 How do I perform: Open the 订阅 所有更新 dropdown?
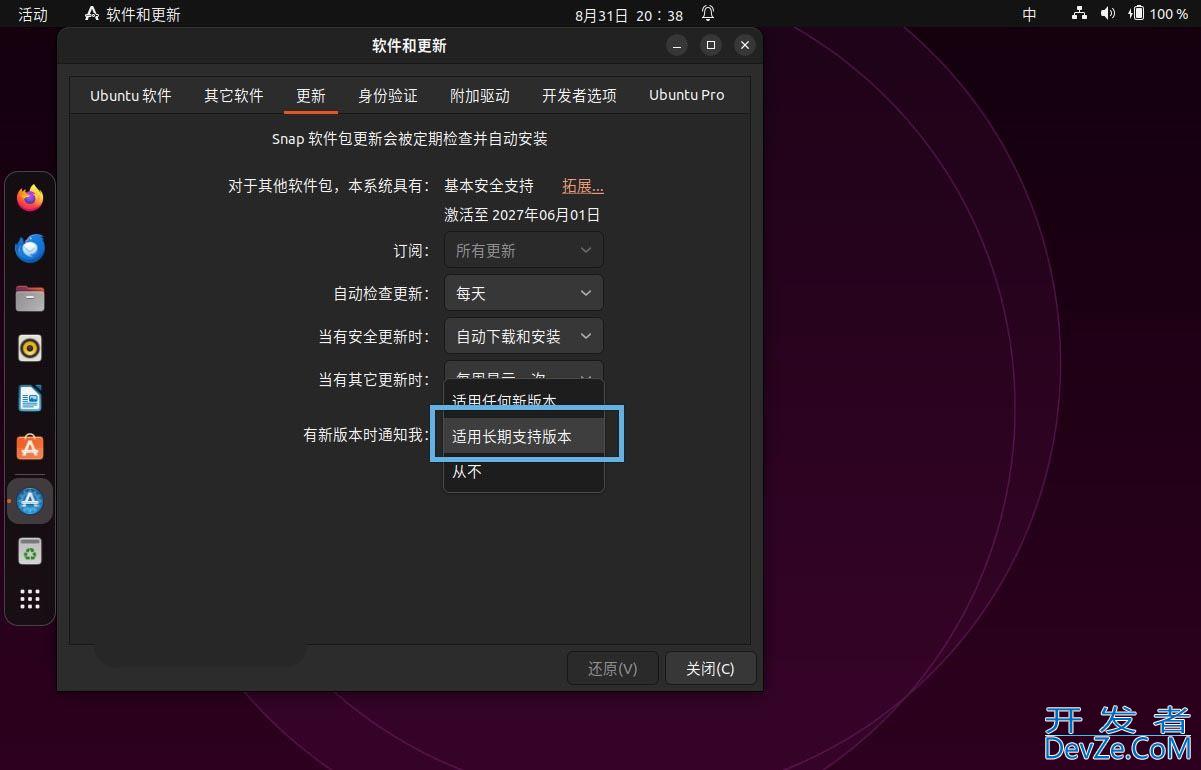pyautogui.click(x=524, y=250)
